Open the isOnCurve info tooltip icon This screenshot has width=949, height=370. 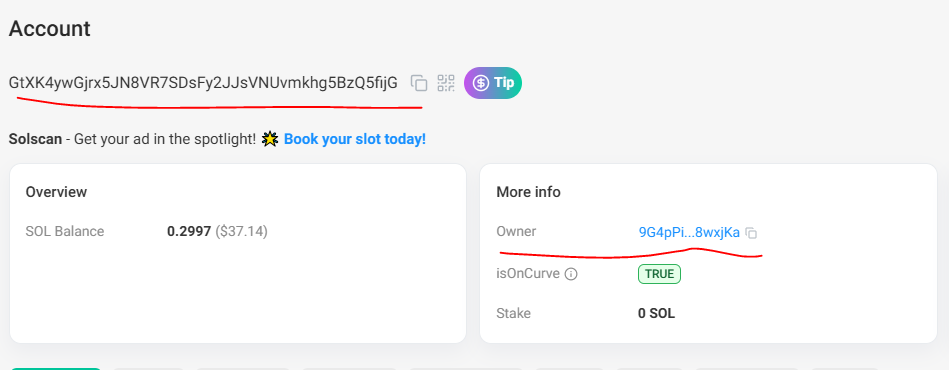pos(571,274)
